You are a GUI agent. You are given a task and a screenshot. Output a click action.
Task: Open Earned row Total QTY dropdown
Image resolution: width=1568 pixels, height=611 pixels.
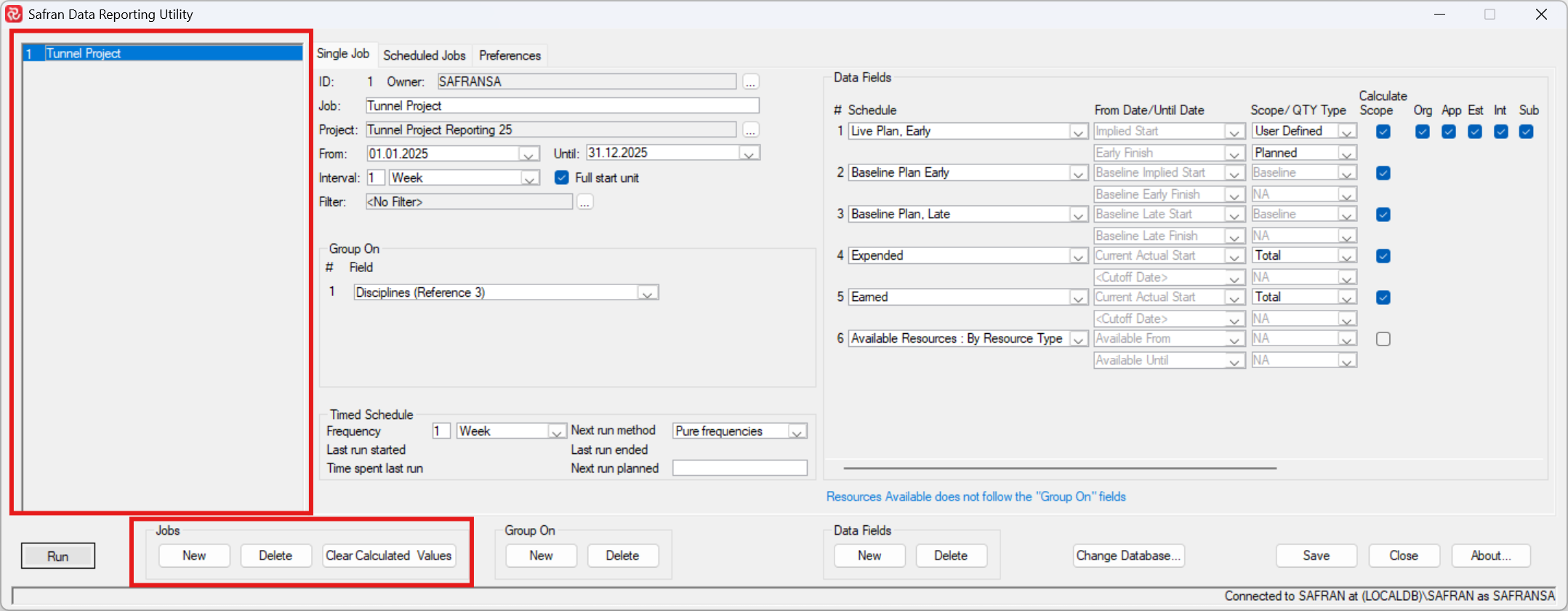(1348, 297)
